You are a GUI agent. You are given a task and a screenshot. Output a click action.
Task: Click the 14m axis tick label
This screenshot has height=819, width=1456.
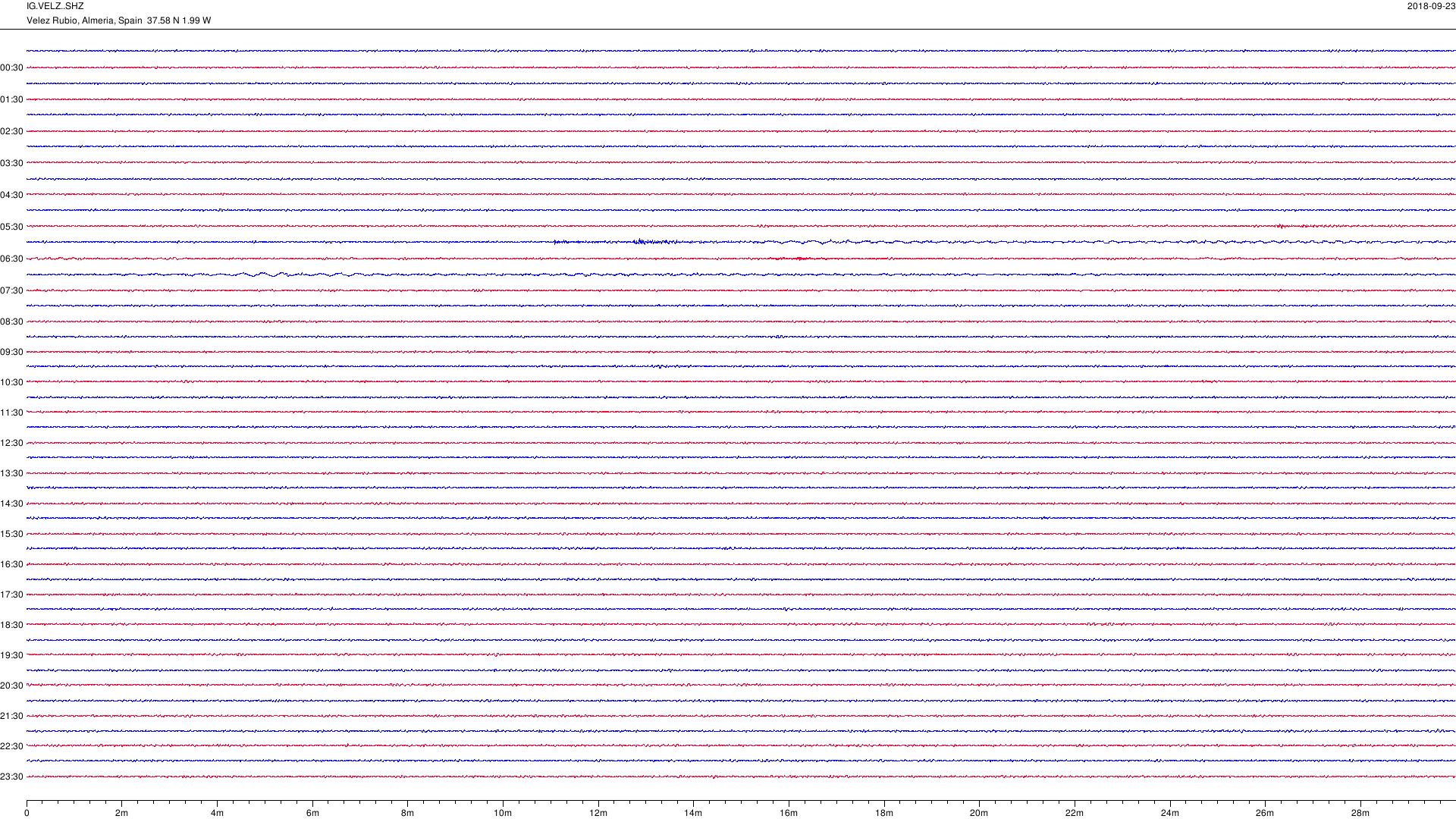[693, 813]
